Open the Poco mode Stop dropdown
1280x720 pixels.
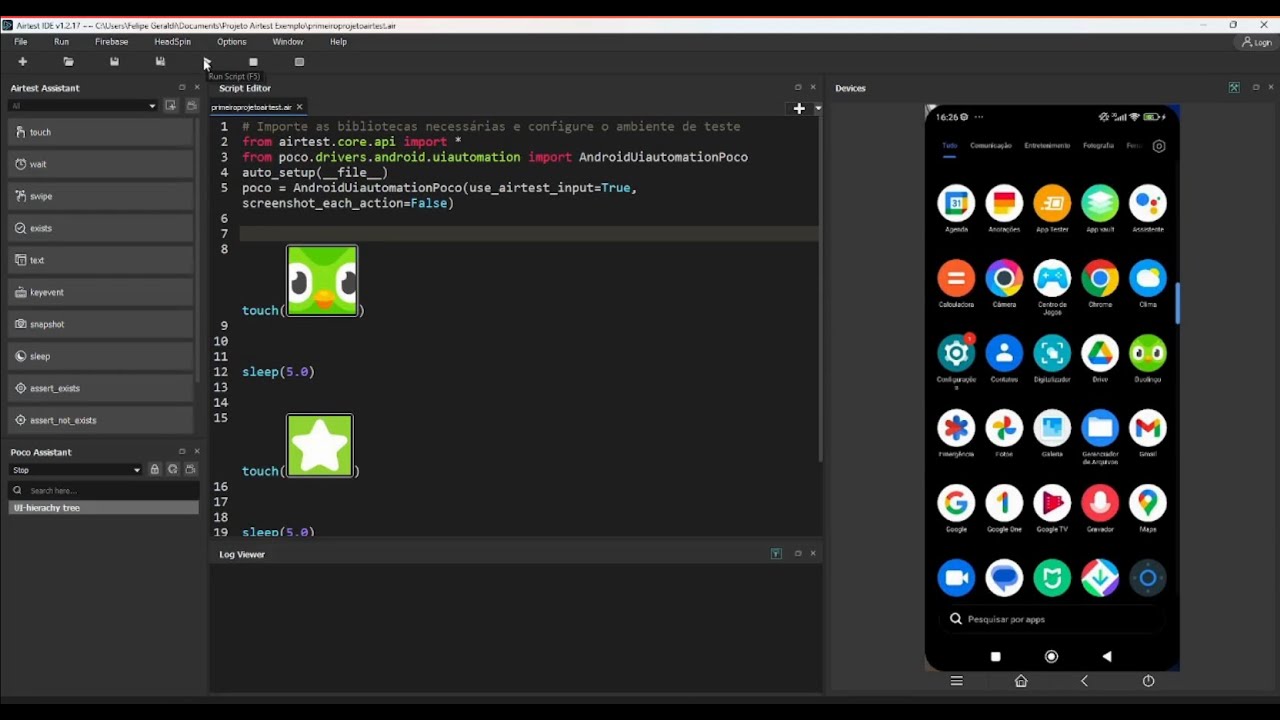(x=76, y=470)
